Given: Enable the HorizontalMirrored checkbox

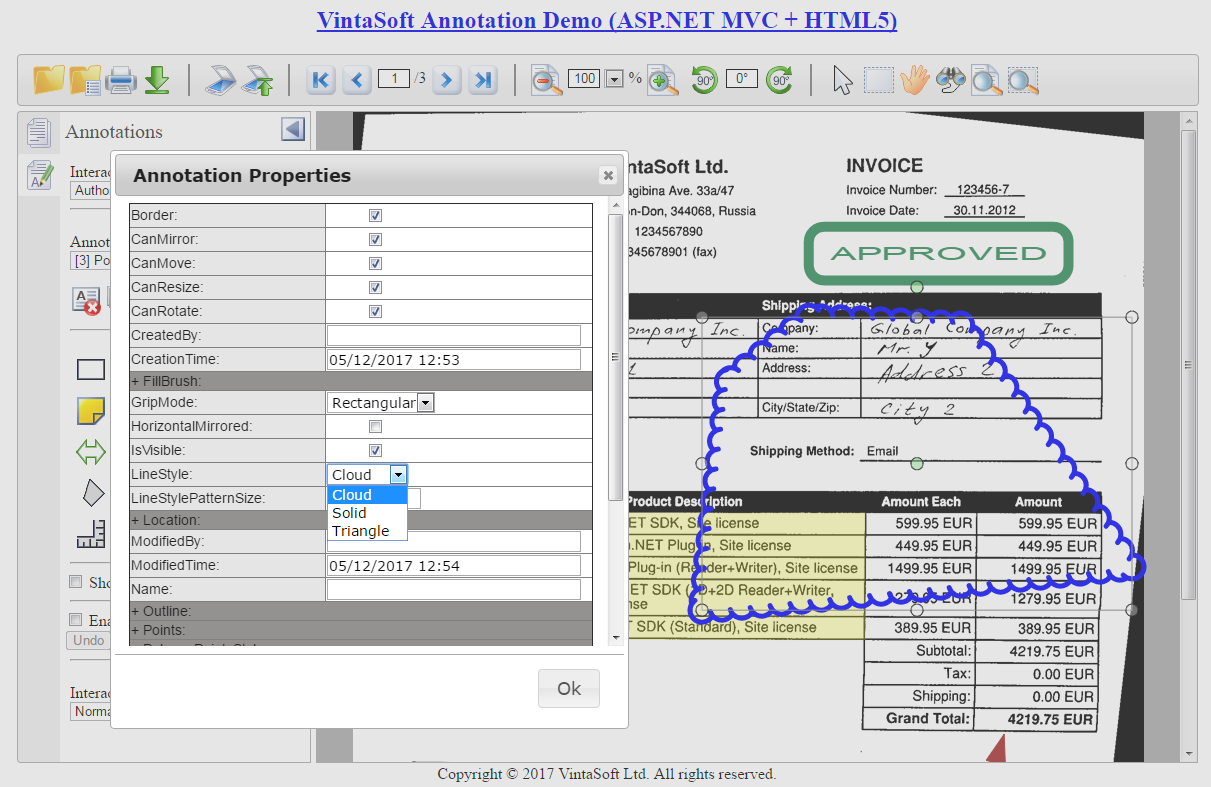Looking at the screenshot, I should 375,426.
